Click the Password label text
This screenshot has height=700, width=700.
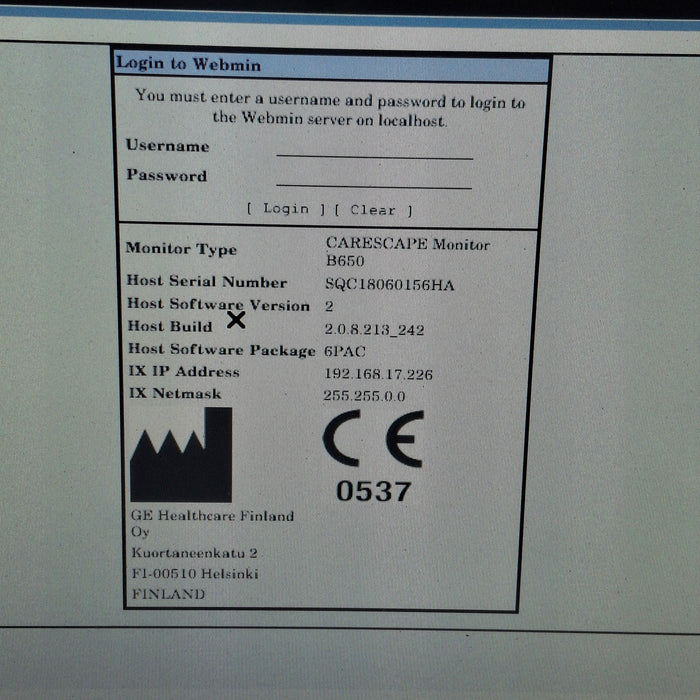[x=166, y=176]
